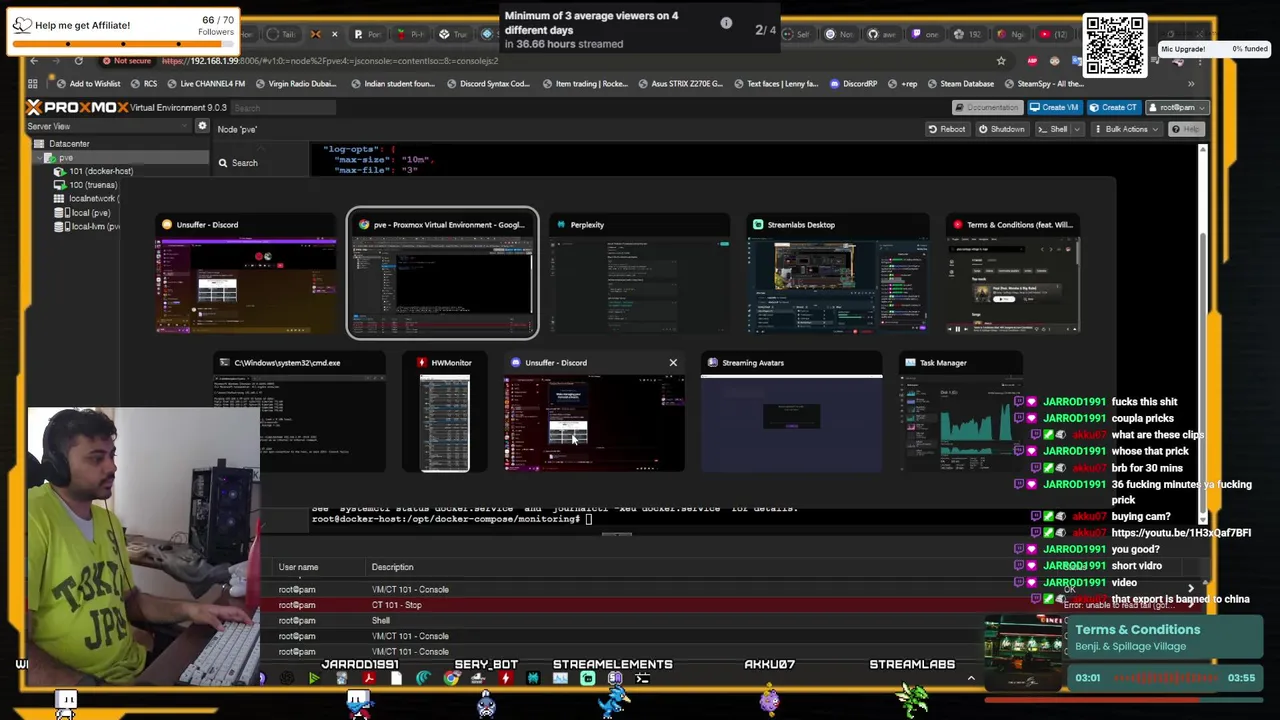Click browser address bar URL
This screenshot has height=720, width=1280.
coord(330,61)
